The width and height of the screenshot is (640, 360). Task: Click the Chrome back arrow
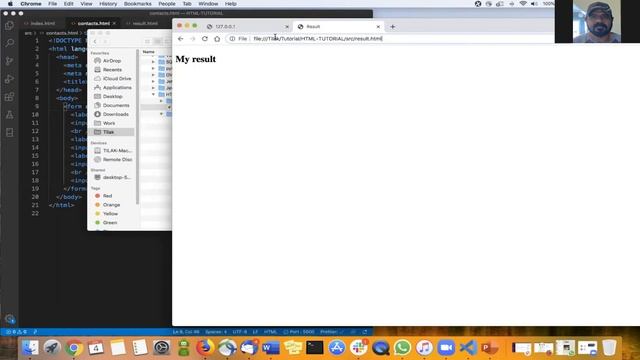pos(180,38)
